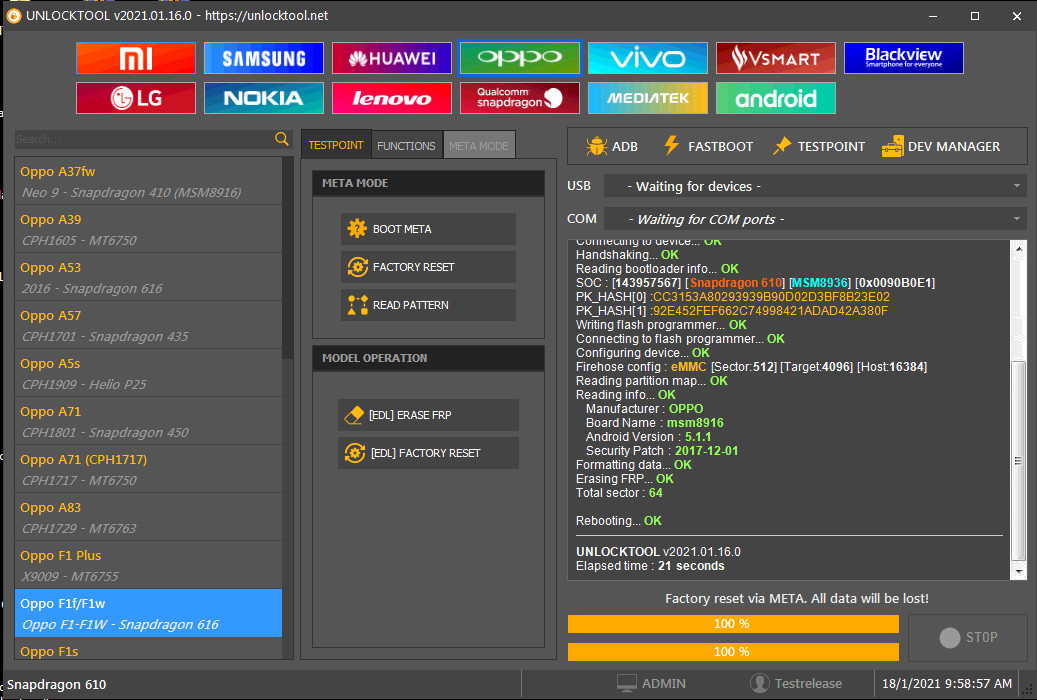The width and height of the screenshot is (1037, 700).
Task: Click the EDL Factory Reset icon
Action: pos(354,453)
